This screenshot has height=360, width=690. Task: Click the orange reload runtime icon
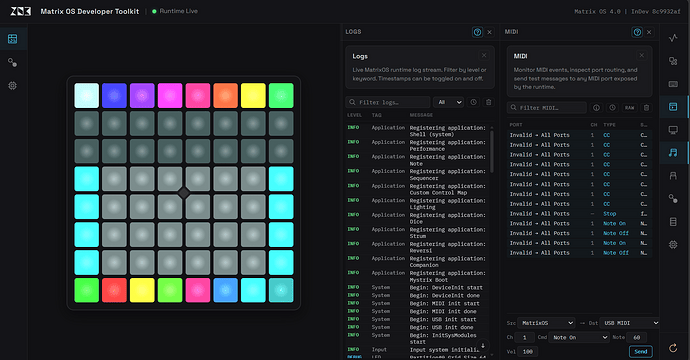[673, 348]
